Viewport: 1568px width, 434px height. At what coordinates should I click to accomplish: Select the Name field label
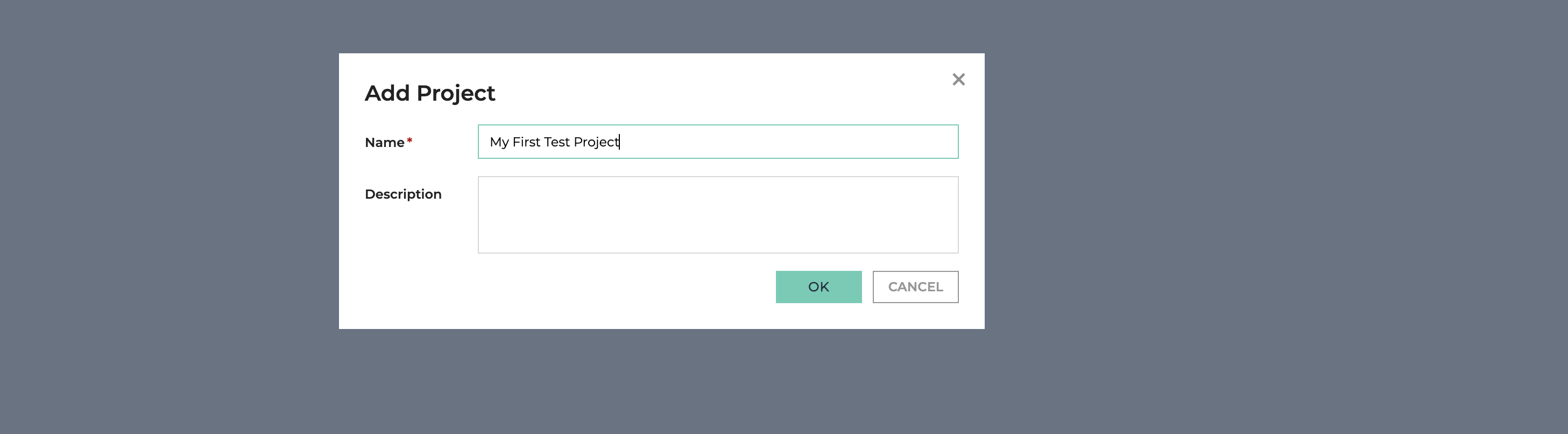pyautogui.click(x=384, y=143)
